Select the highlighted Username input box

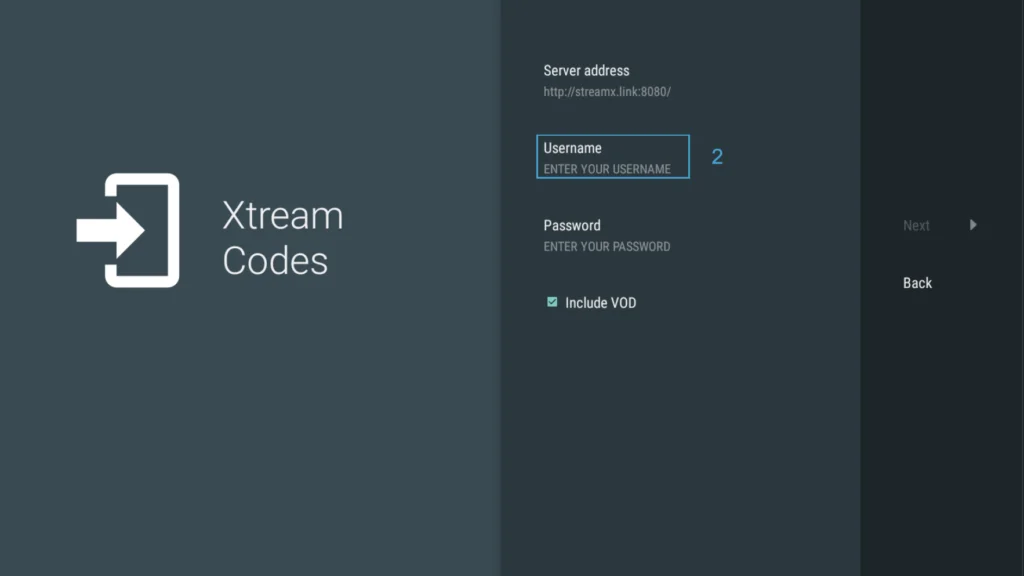coord(613,157)
